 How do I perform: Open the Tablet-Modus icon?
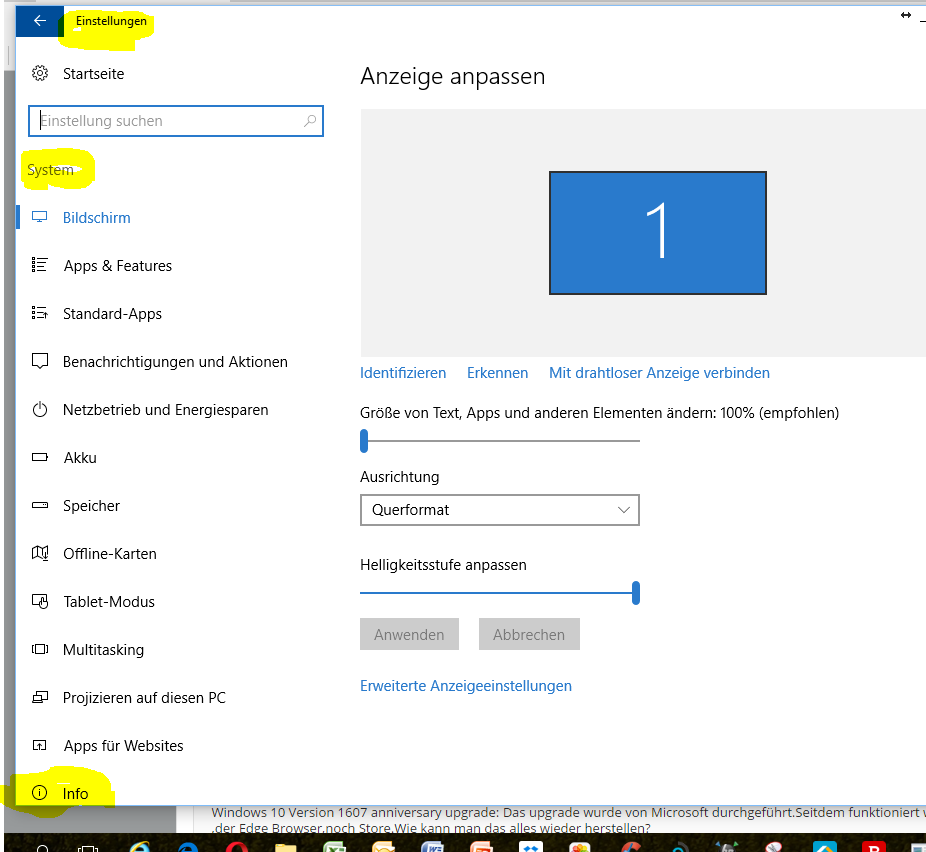40,601
